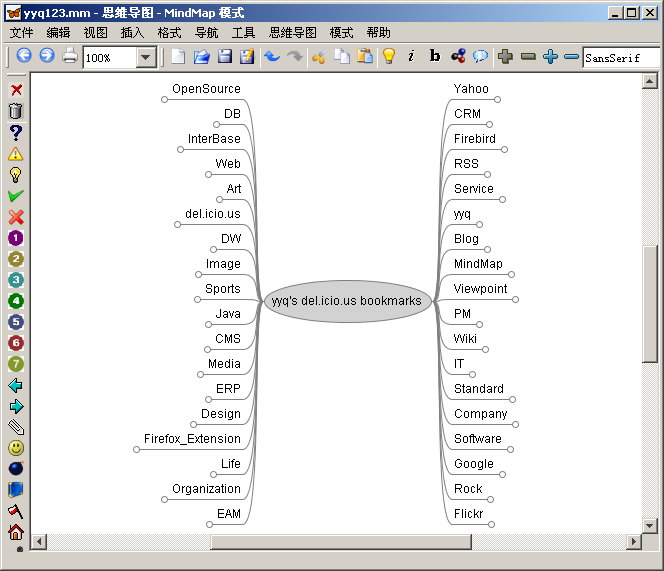Add the yellow warning triangle icon
Image resolution: width=664 pixels, height=571 pixels.
coord(16,154)
